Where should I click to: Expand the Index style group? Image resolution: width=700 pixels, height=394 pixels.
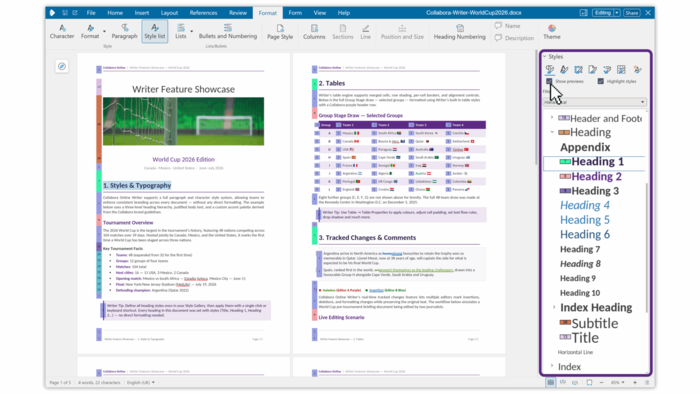552,366
